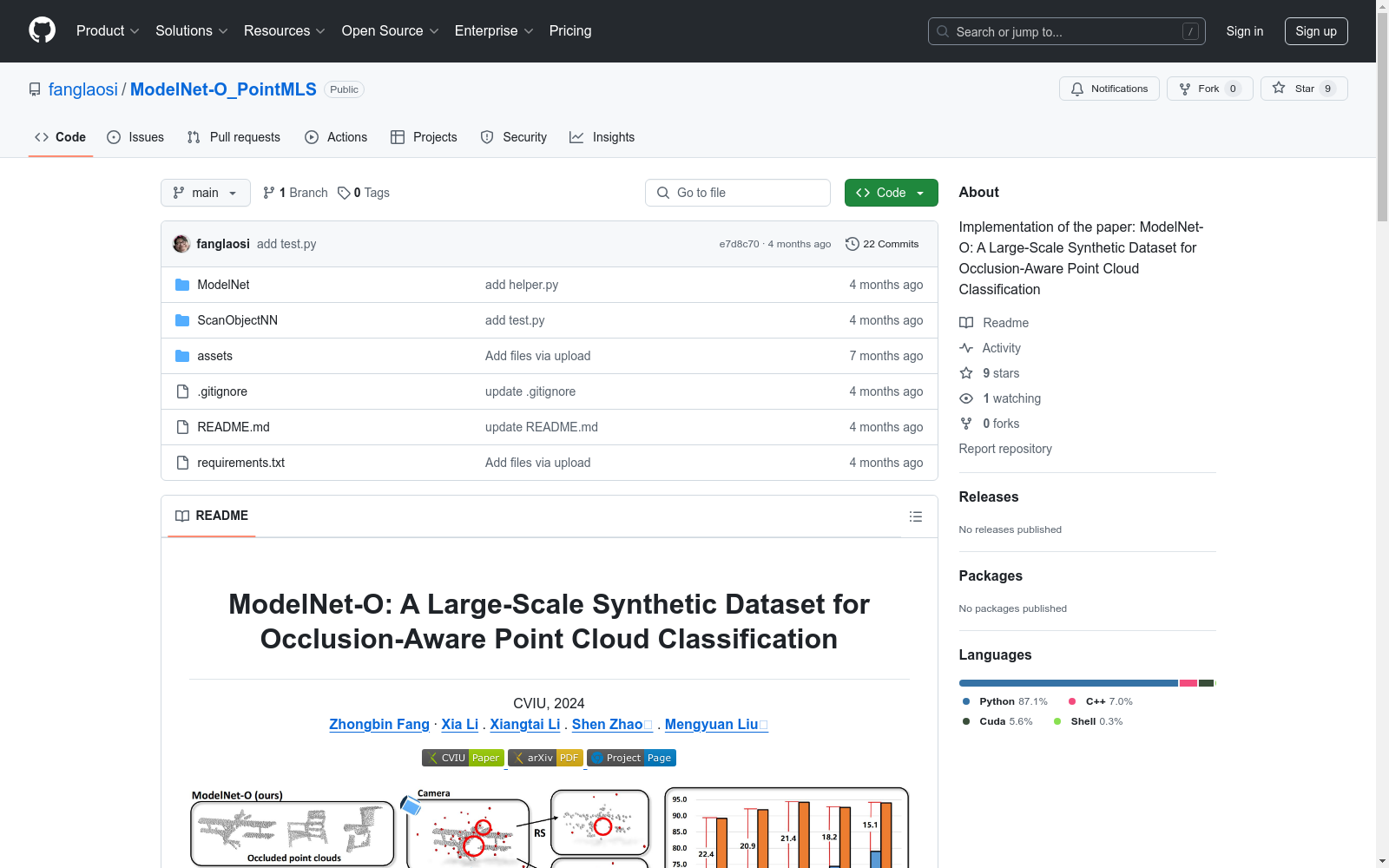Click the commit history clock icon
This screenshot has width=1389, height=868.
coord(852,244)
